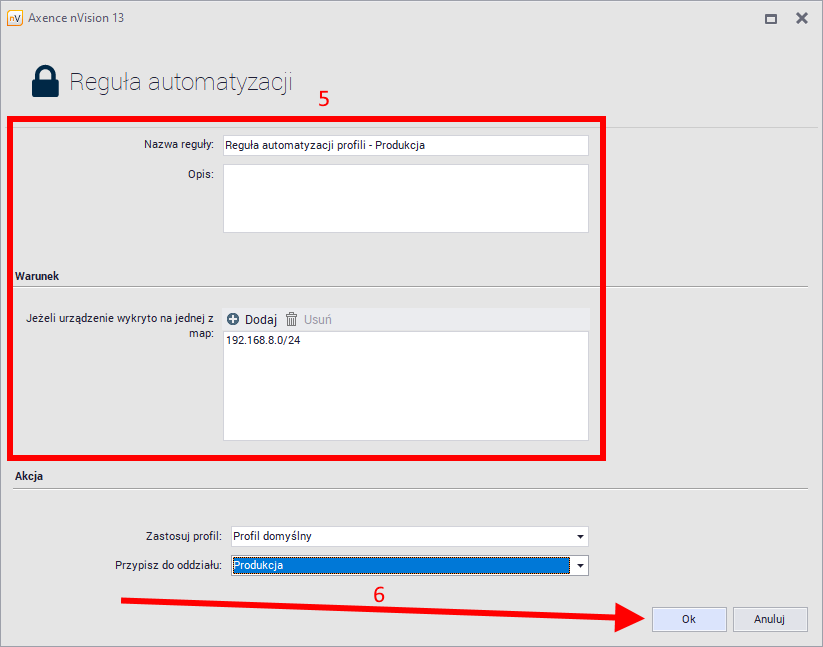823x647 pixels.
Task: Cancel the dialog using Anuluj
Action: [770, 619]
